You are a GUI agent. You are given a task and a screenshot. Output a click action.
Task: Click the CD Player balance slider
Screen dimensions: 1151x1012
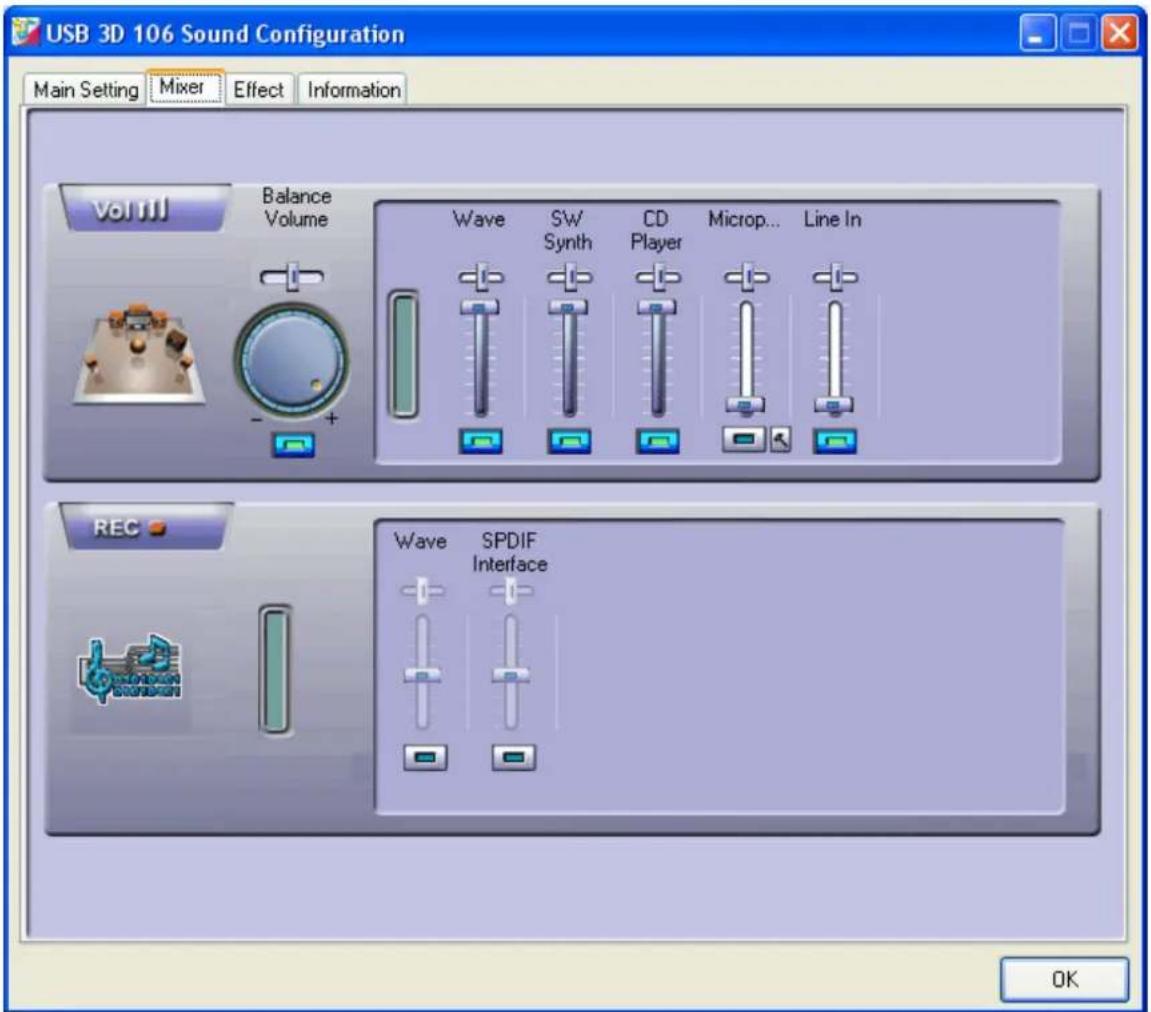(x=658, y=277)
